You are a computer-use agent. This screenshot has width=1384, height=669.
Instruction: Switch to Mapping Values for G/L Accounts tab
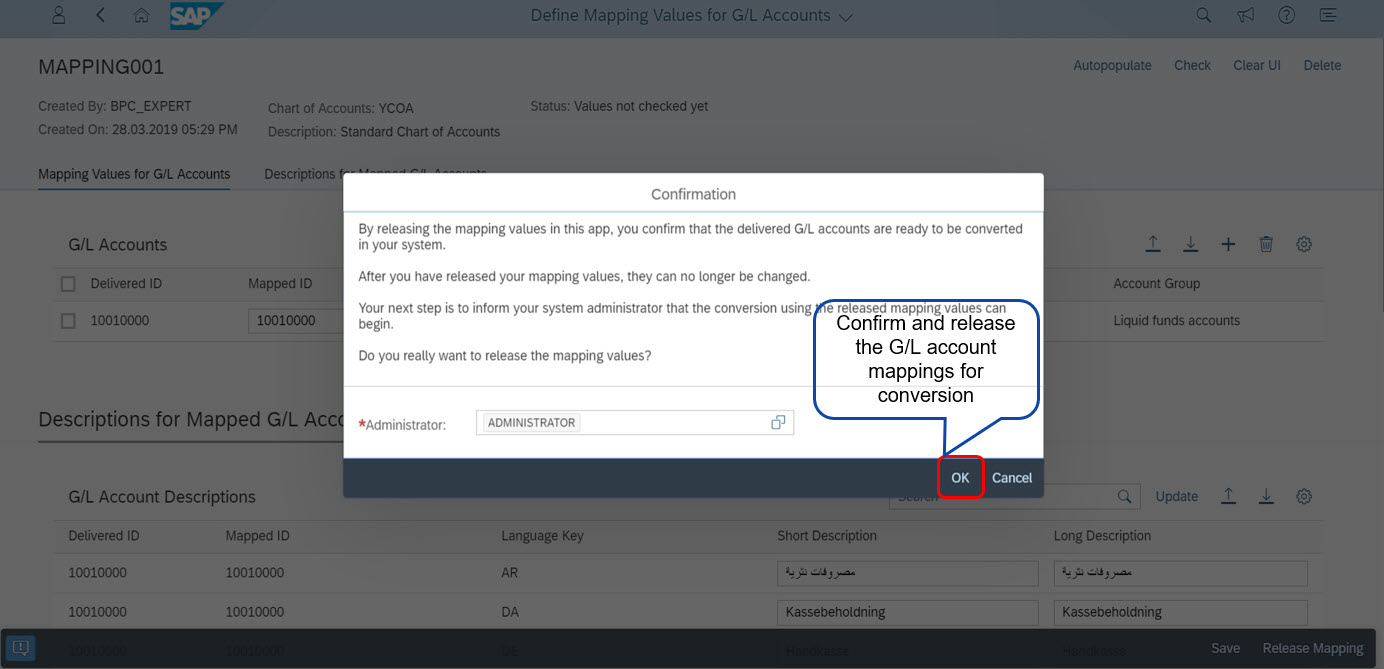(134, 174)
